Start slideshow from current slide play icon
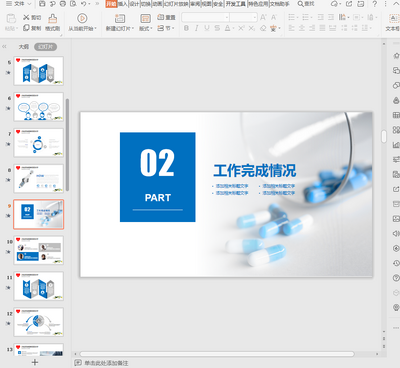This screenshot has height=368, width=400. [x=82, y=18]
